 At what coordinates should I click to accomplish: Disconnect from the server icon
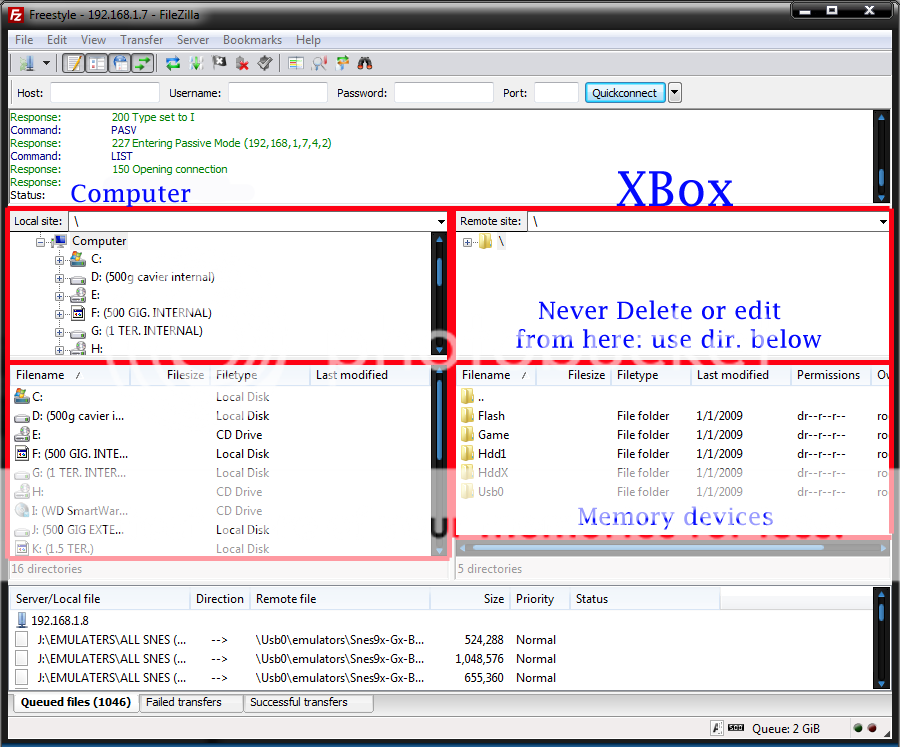(242, 63)
